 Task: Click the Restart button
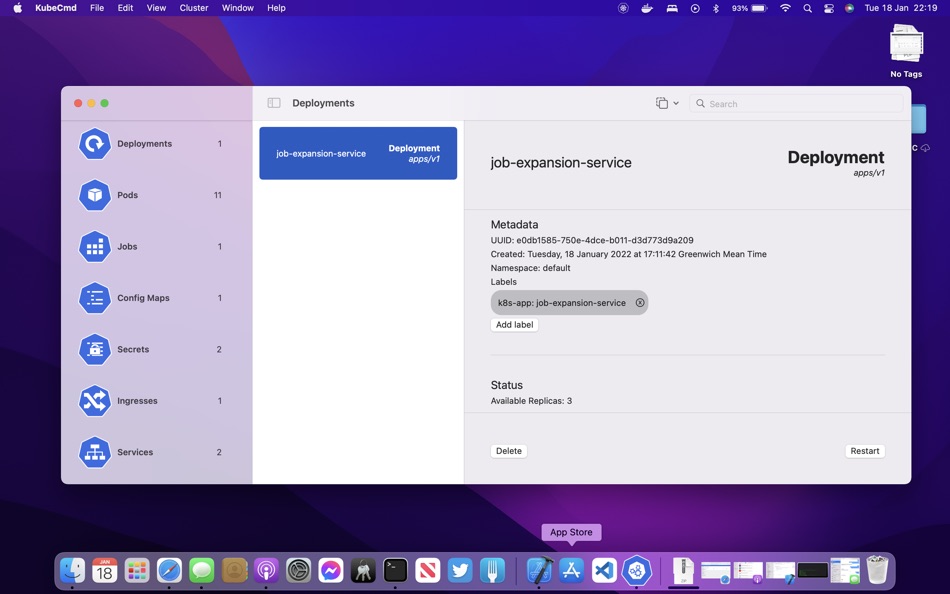[865, 451]
